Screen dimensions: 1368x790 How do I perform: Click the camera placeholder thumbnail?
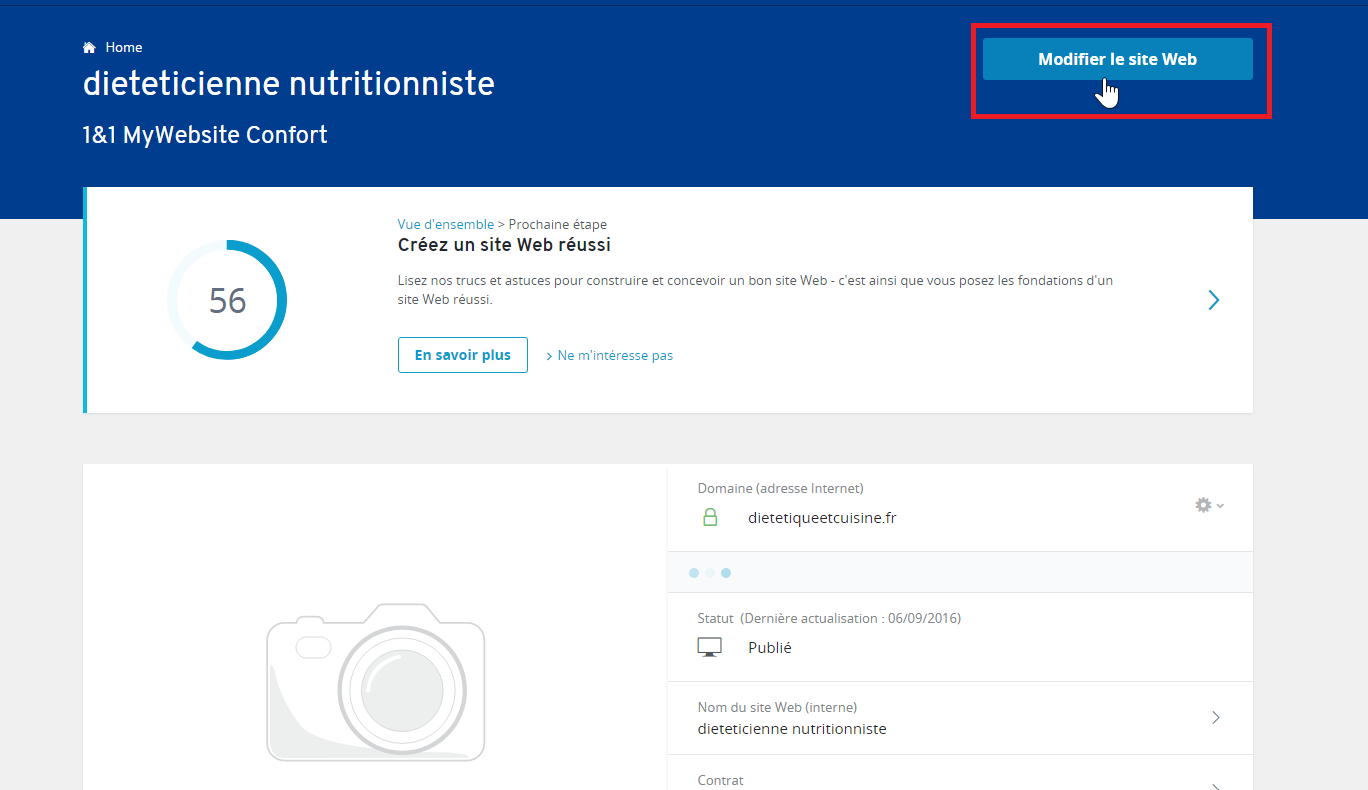coord(376,682)
